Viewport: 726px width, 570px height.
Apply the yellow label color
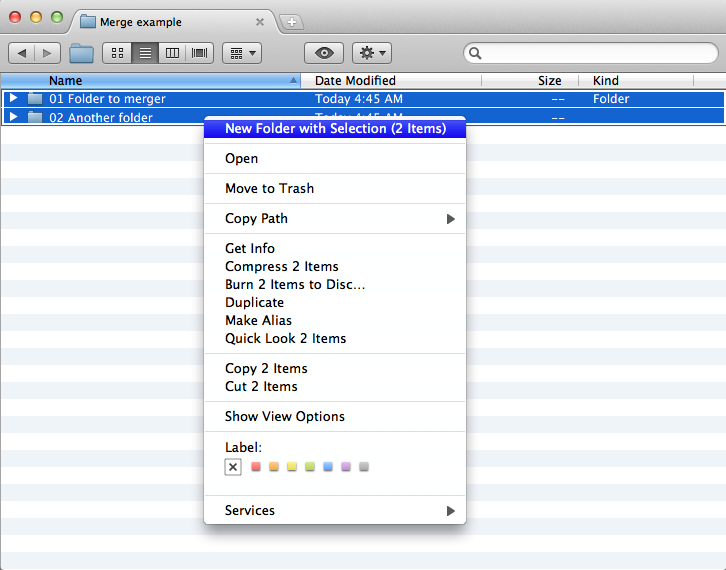coord(292,466)
